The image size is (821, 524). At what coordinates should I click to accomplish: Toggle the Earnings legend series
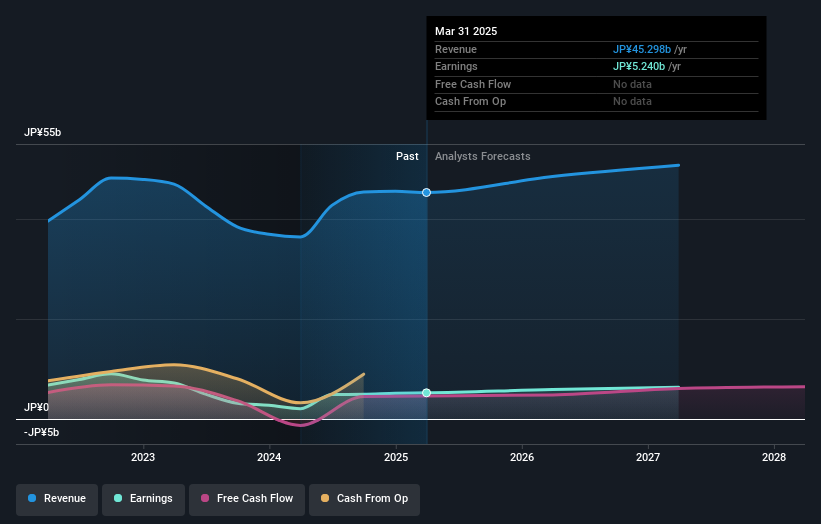pos(143,499)
